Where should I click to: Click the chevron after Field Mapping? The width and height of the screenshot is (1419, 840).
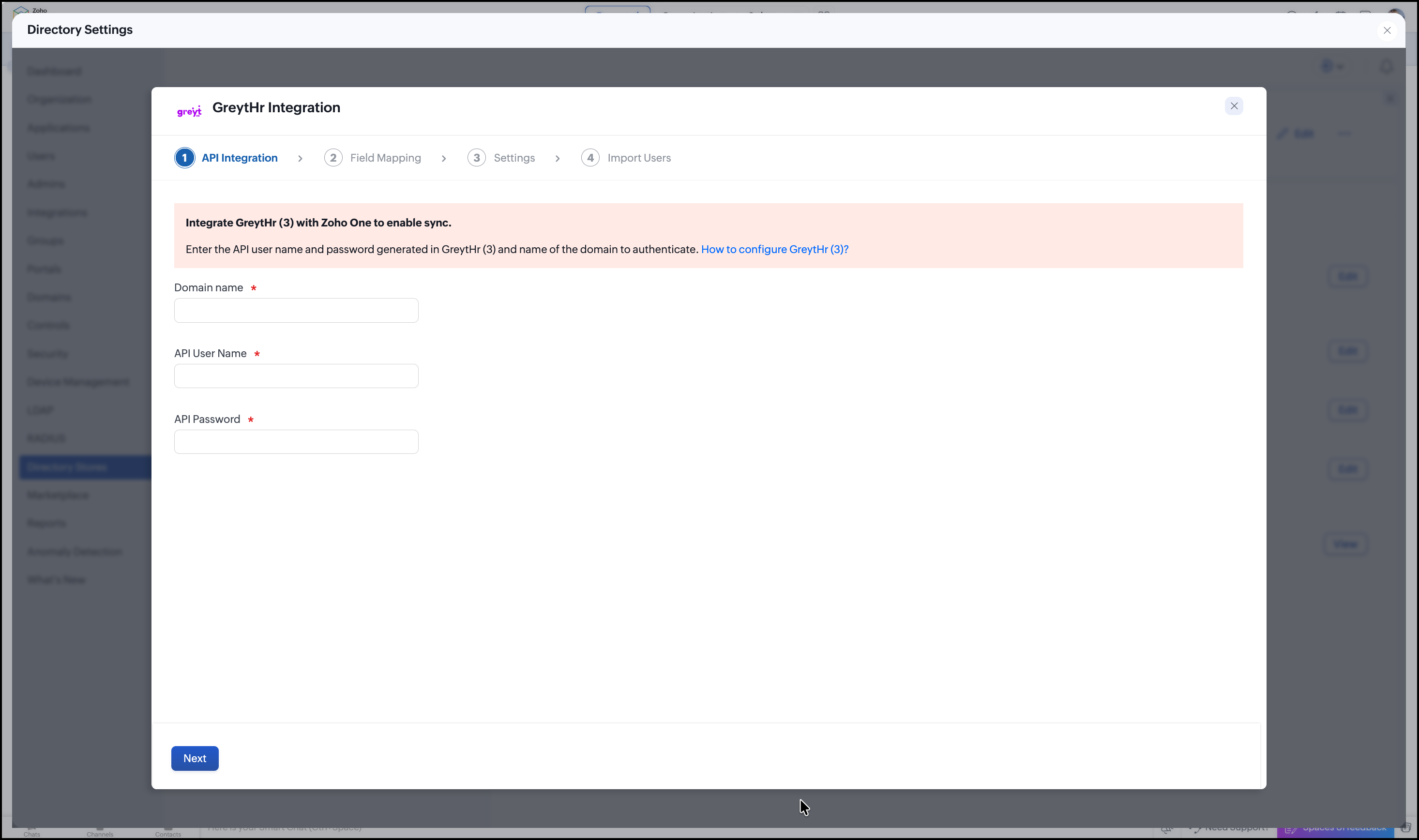(444, 159)
